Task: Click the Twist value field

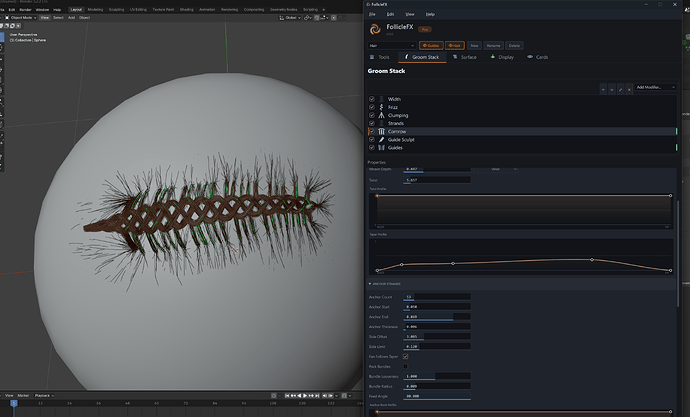Action: click(437, 180)
